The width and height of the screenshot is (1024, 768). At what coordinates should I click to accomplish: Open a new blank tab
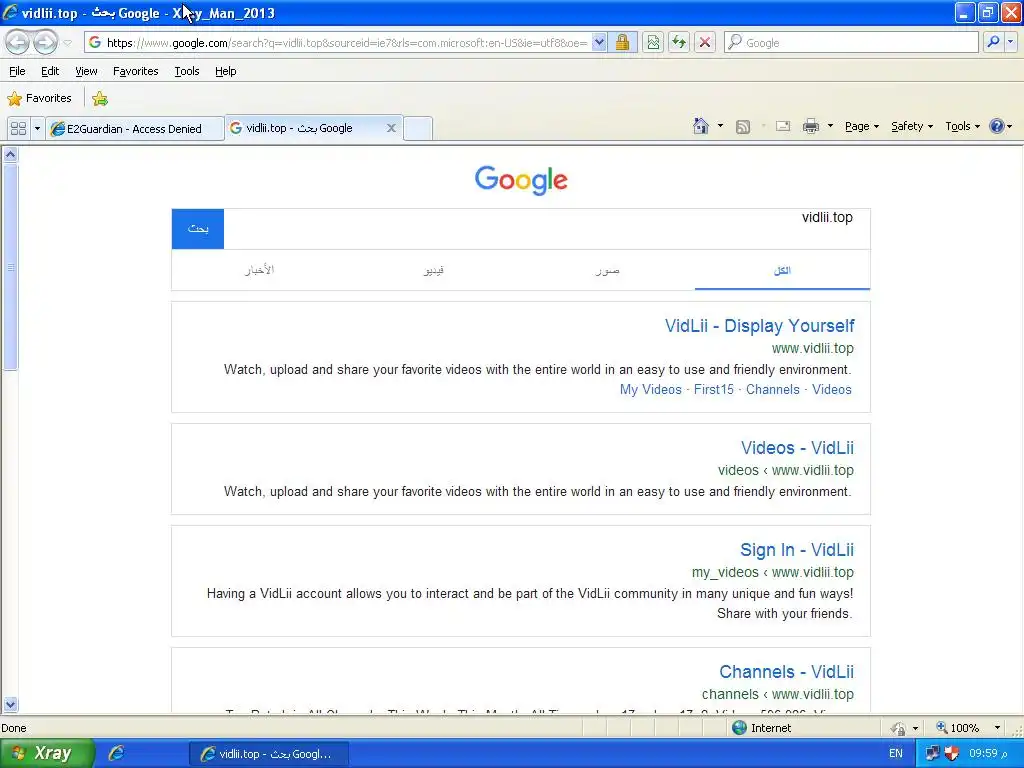click(417, 128)
